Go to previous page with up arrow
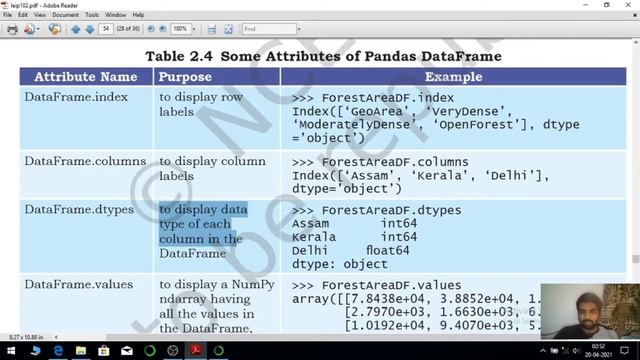The width and height of the screenshot is (640, 360). pyautogui.click(x=76, y=29)
